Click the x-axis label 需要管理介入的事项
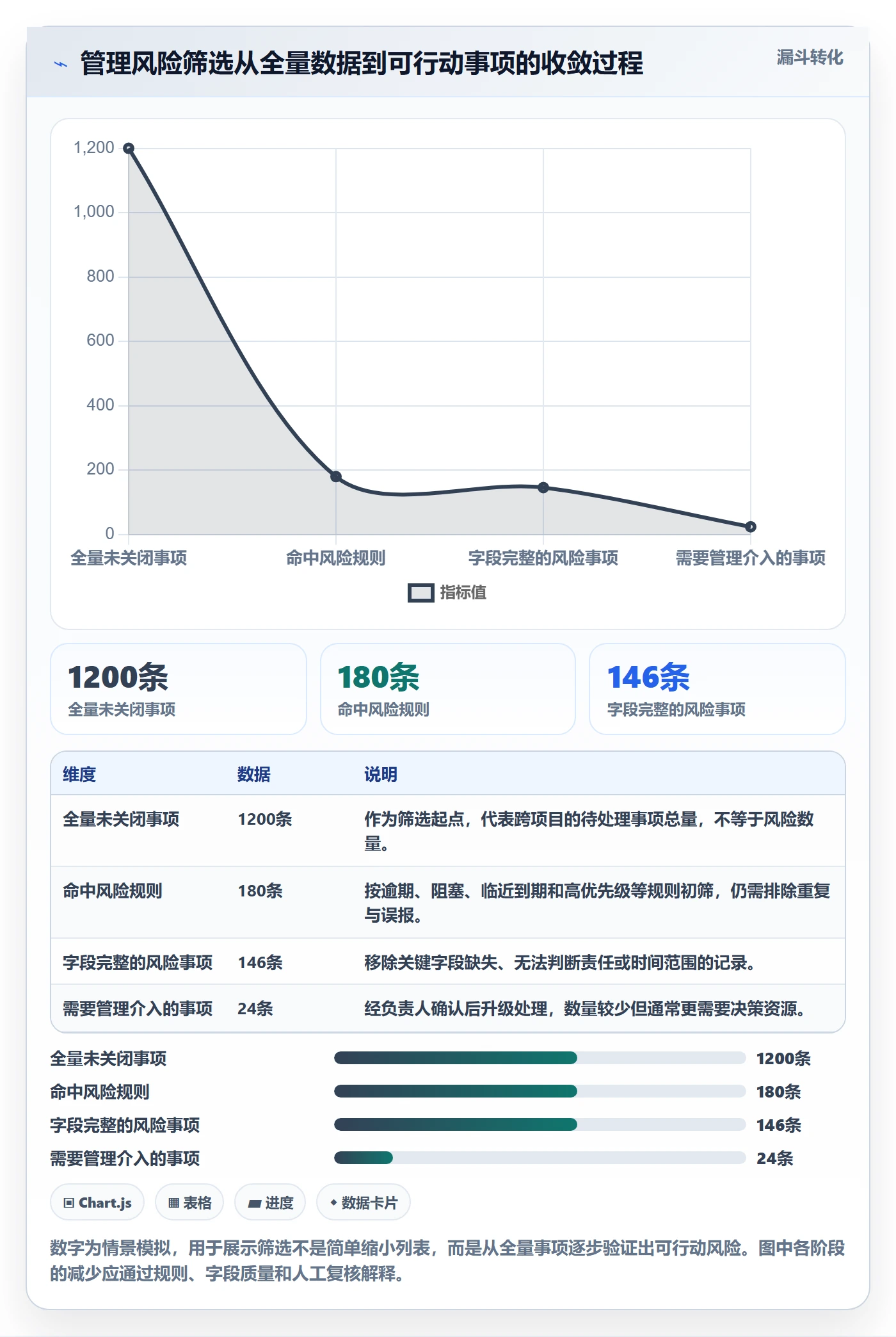This screenshot has height=1337, width=896. pyautogui.click(x=751, y=558)
